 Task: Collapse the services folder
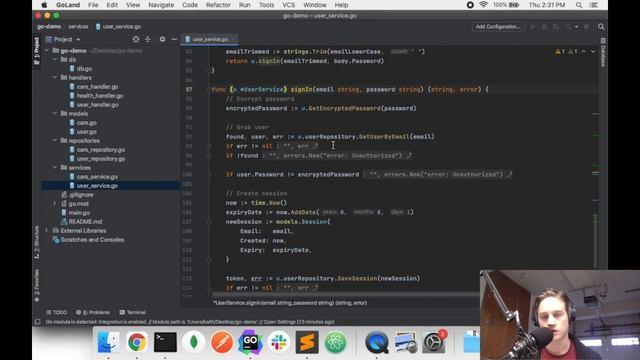55,167
